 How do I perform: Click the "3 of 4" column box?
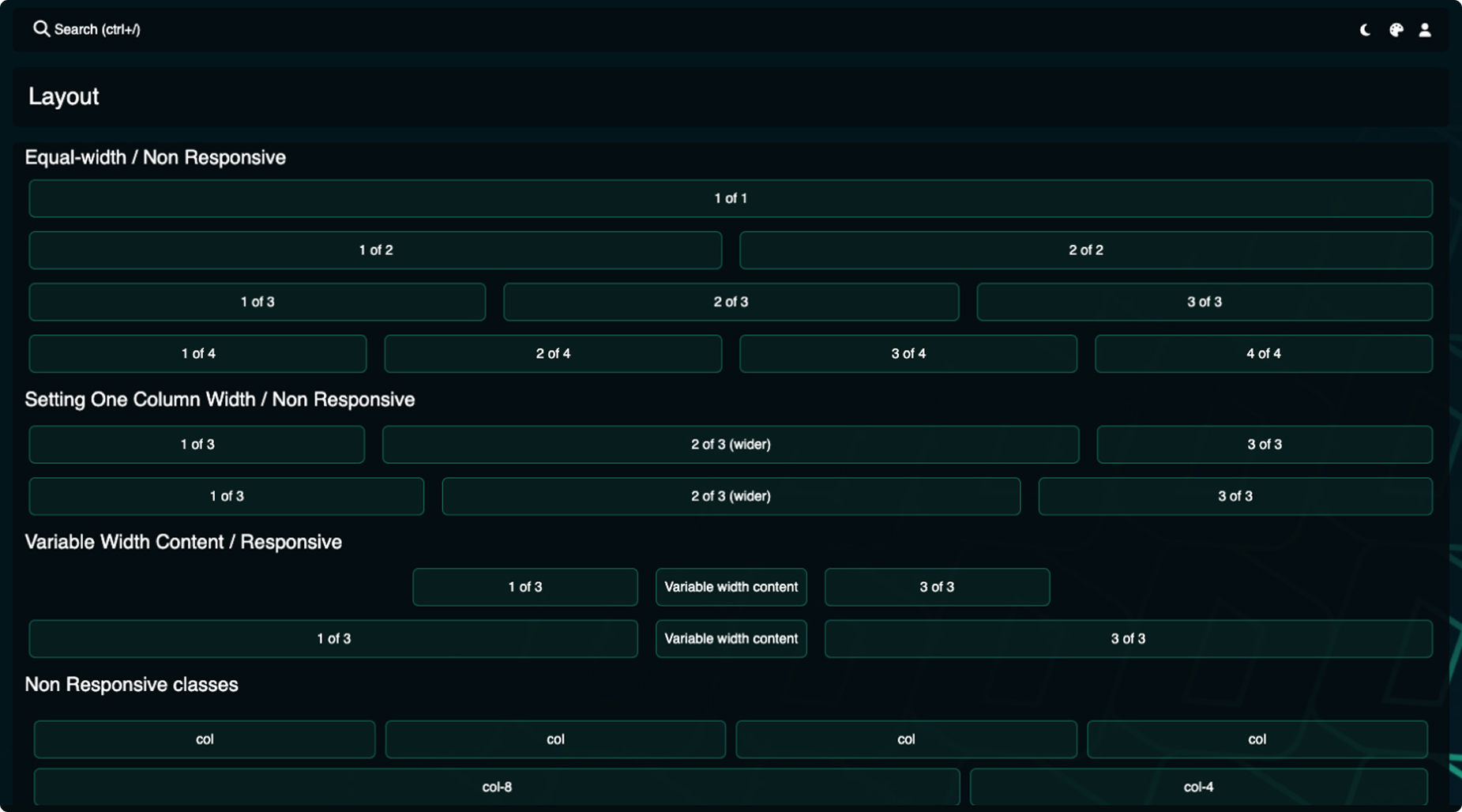(908, 354)
